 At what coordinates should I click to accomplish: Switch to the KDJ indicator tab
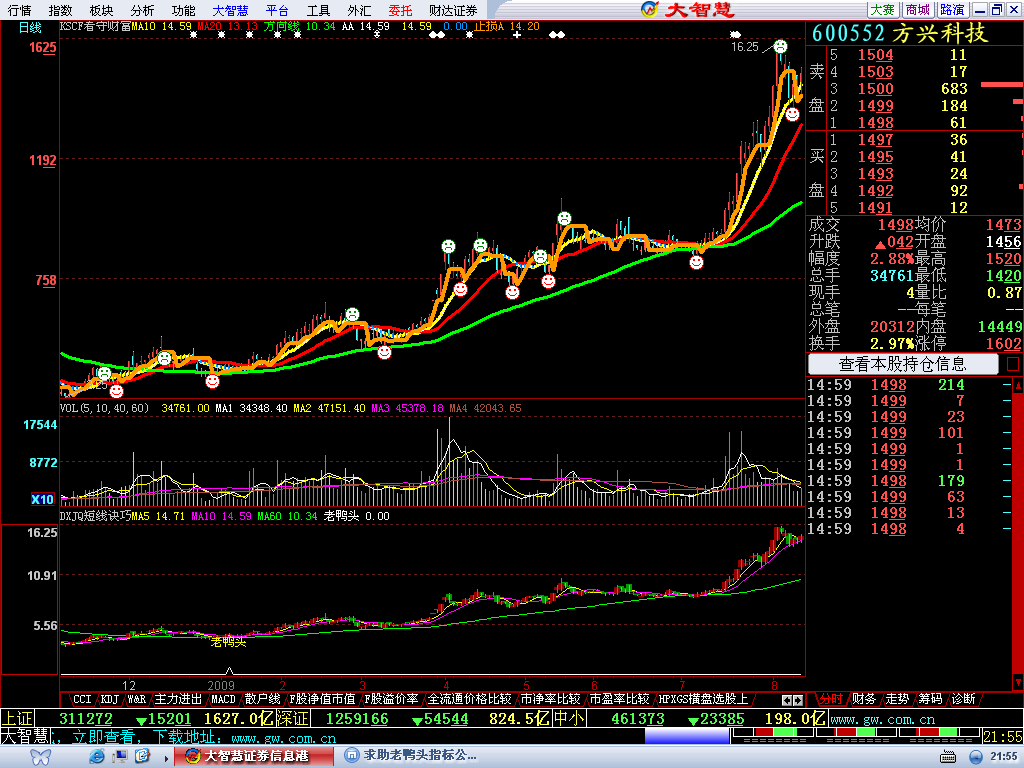(110, 699)
